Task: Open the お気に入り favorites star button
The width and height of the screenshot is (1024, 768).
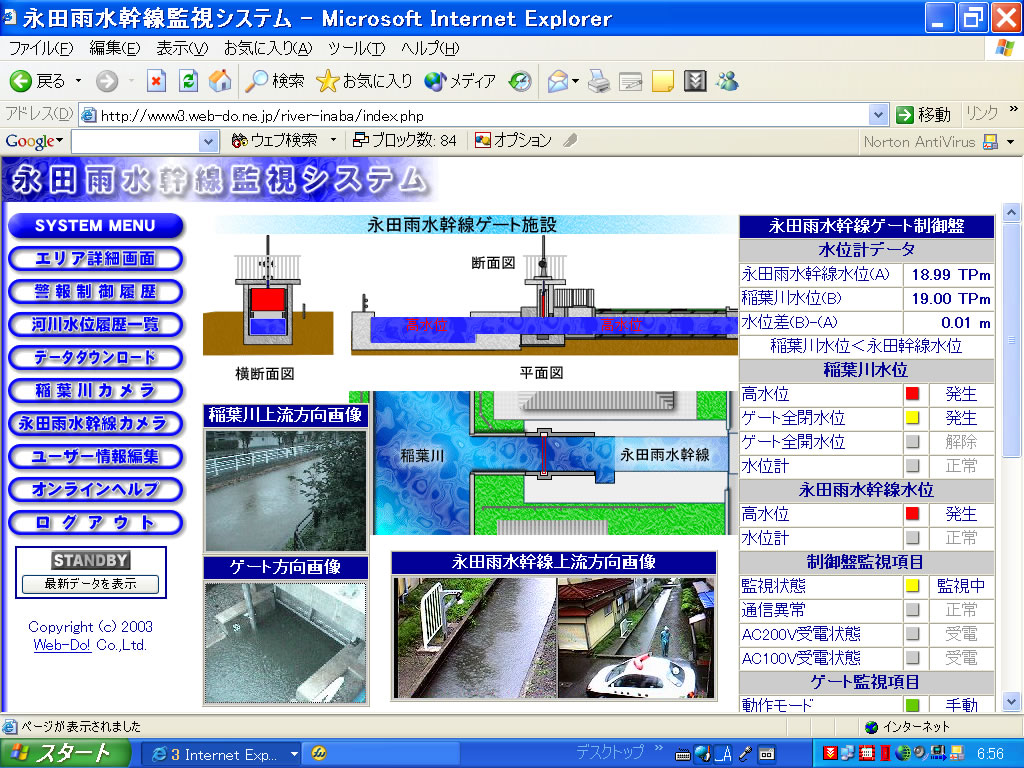Action: (x=364, y=81)
